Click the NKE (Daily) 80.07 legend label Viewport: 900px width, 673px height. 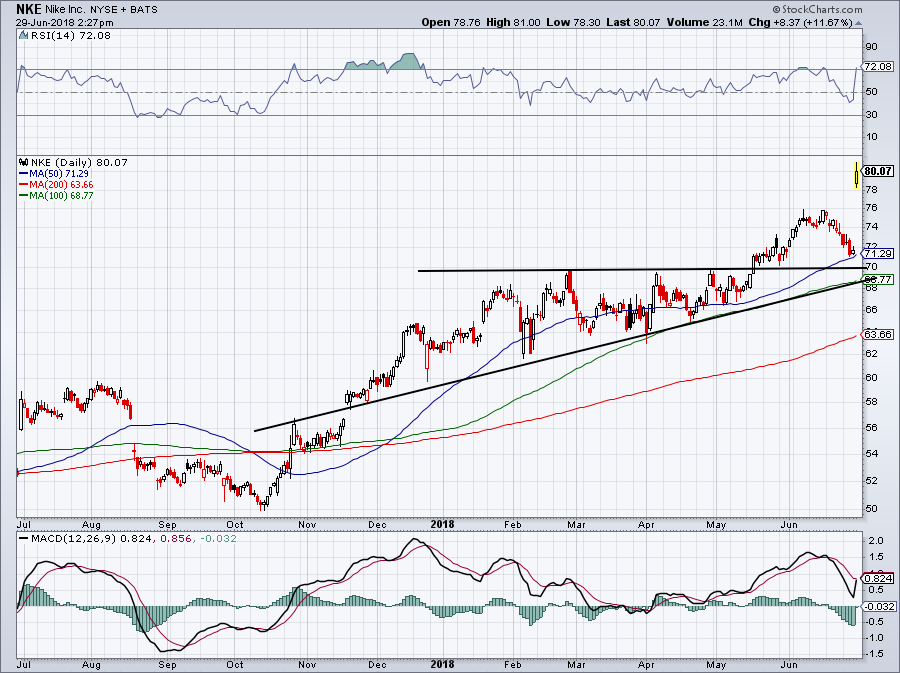pos(79,162)
